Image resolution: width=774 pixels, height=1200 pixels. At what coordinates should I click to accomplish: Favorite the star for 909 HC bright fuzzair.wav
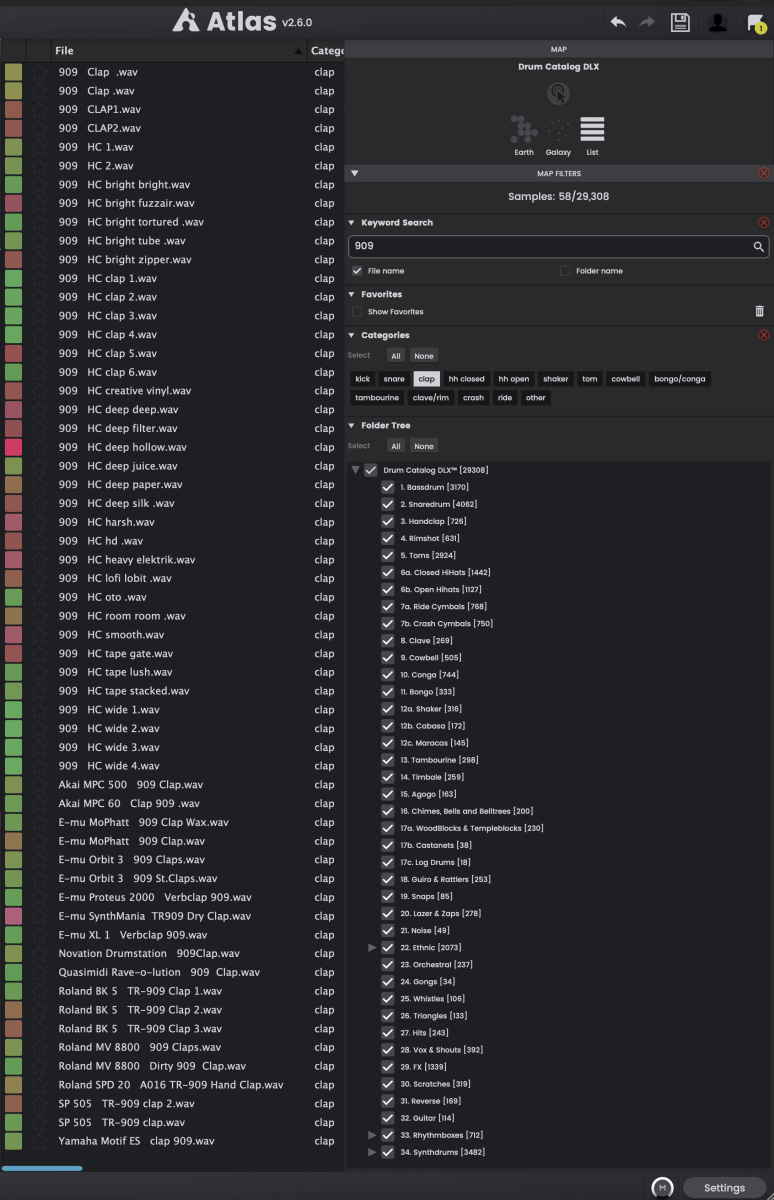point(38,203)
